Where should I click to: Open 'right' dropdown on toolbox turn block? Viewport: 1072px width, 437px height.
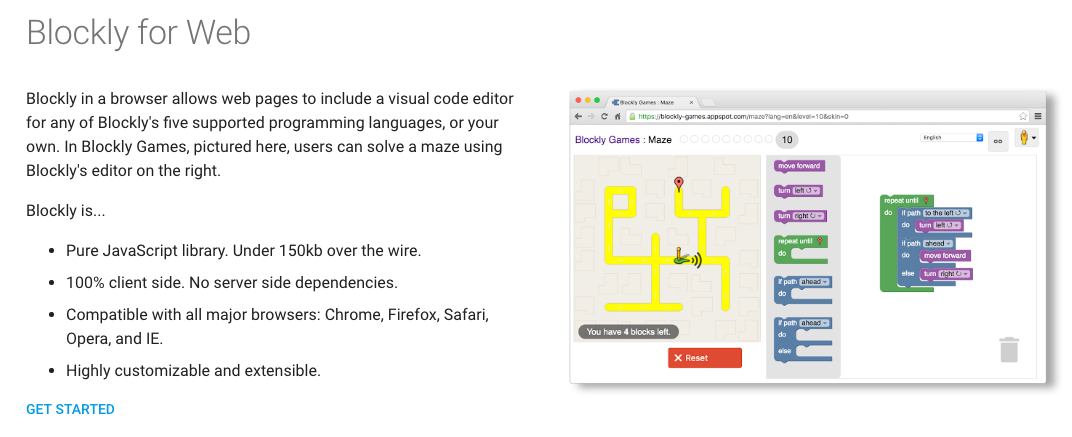coord(808,216)
